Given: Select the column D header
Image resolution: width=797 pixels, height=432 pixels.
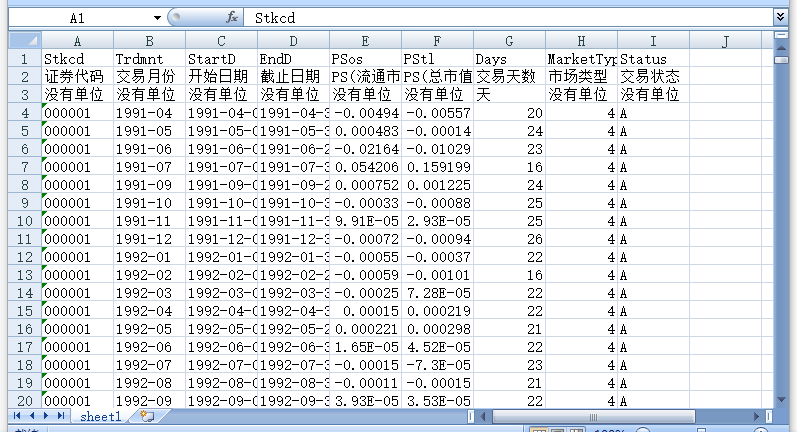Looking at the screenshot, I should pyautogui.click(x=293, y=41).
